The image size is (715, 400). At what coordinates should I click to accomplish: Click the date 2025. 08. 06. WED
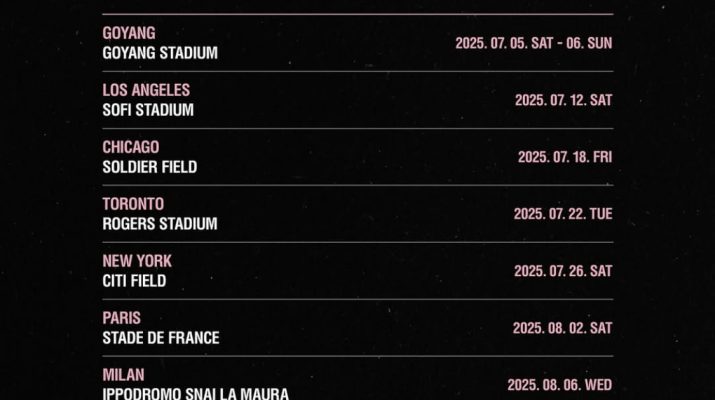pos(560,385)
